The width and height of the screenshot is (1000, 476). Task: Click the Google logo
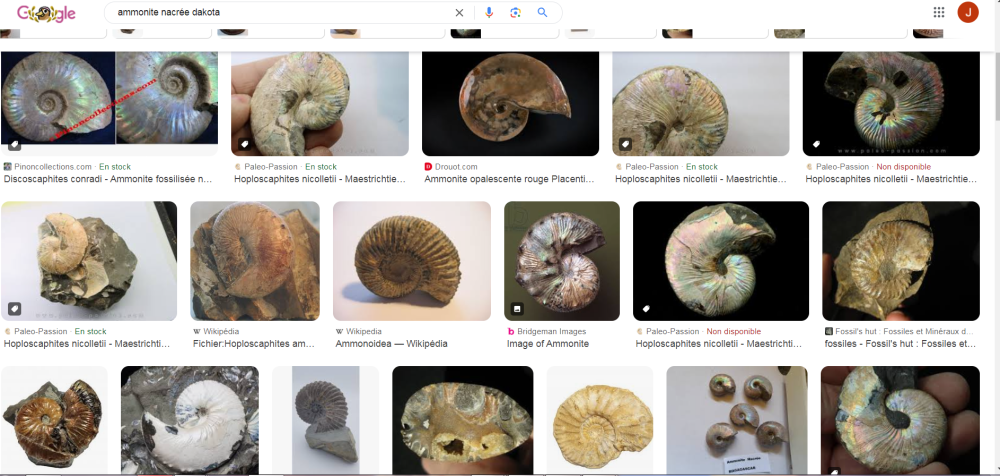(x=46, y=13)
